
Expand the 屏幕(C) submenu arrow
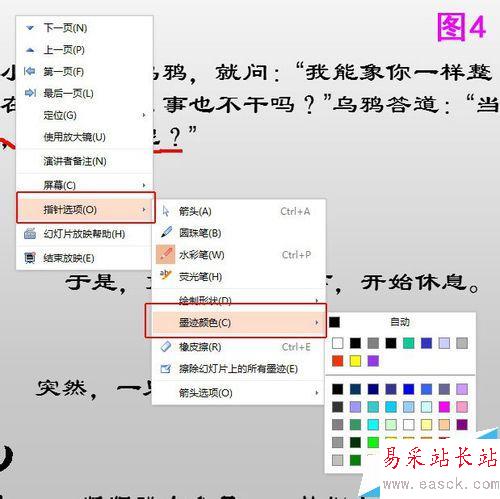tap(144, 185)
